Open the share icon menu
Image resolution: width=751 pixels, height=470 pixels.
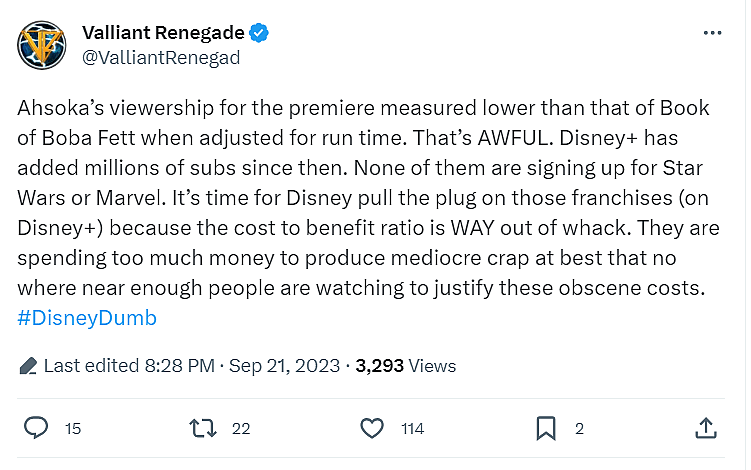pyautogui.click(x=706, y=428)
